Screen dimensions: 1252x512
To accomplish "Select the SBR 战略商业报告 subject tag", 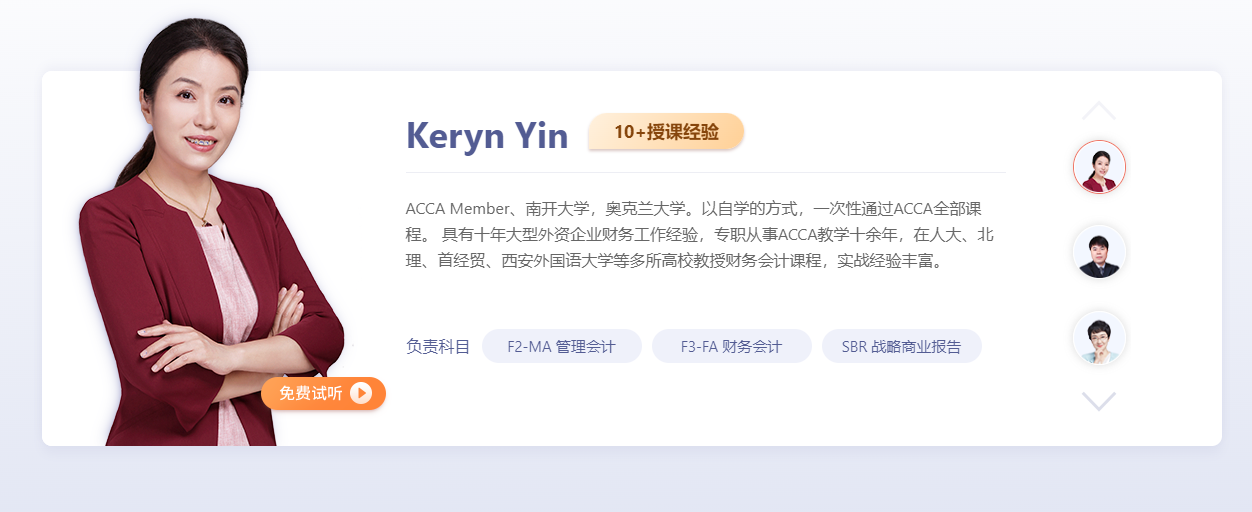I will click(x=901, y=347).
